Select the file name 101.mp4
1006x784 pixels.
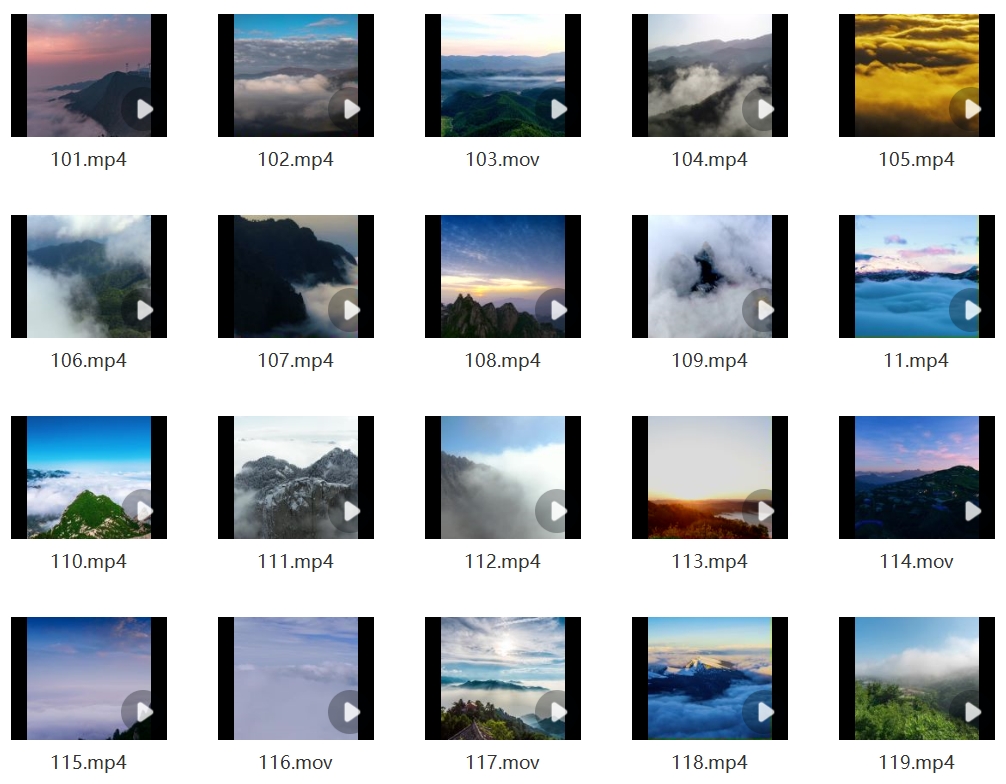[x=89, y=159]
